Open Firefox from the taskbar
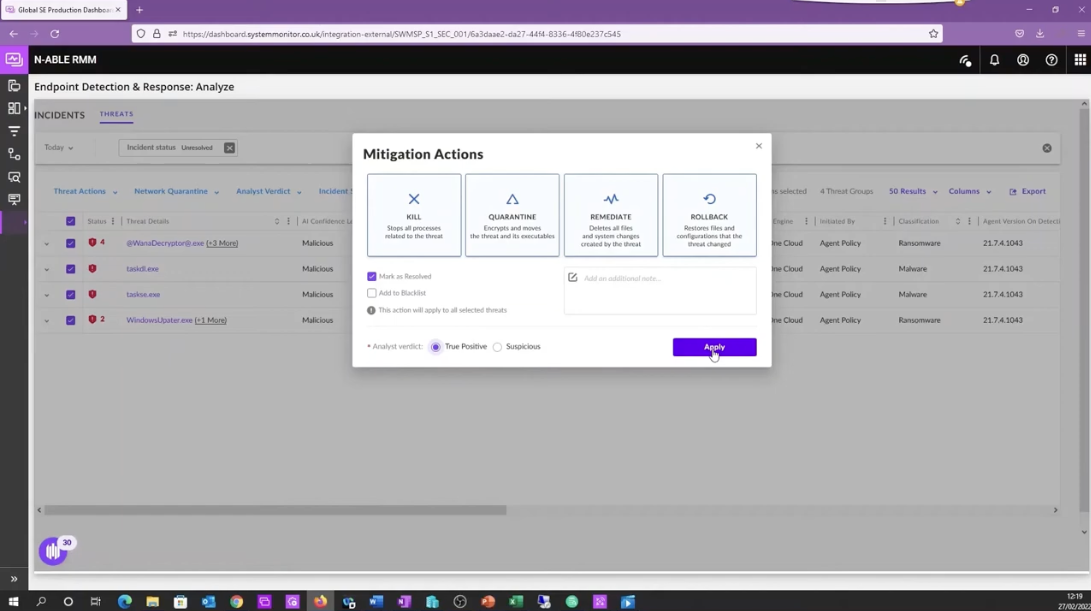Viewport: 1091px width, 611px height. point(320,601)
